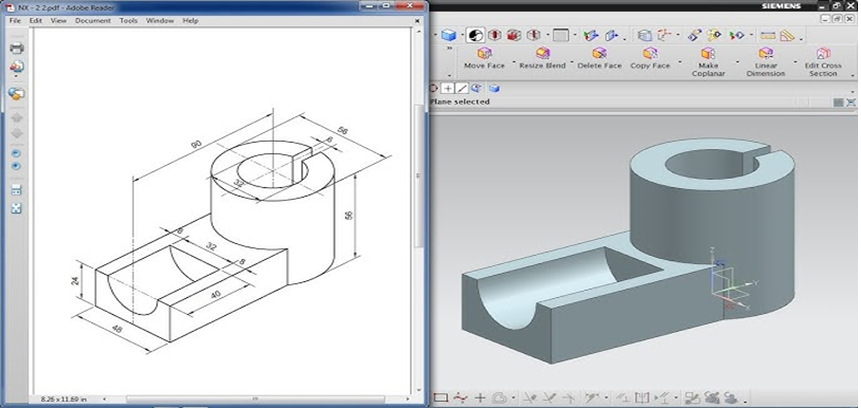Click the yellow triangle measure angle icon
This screenshot has width=861, height=408.
[787, 36]
